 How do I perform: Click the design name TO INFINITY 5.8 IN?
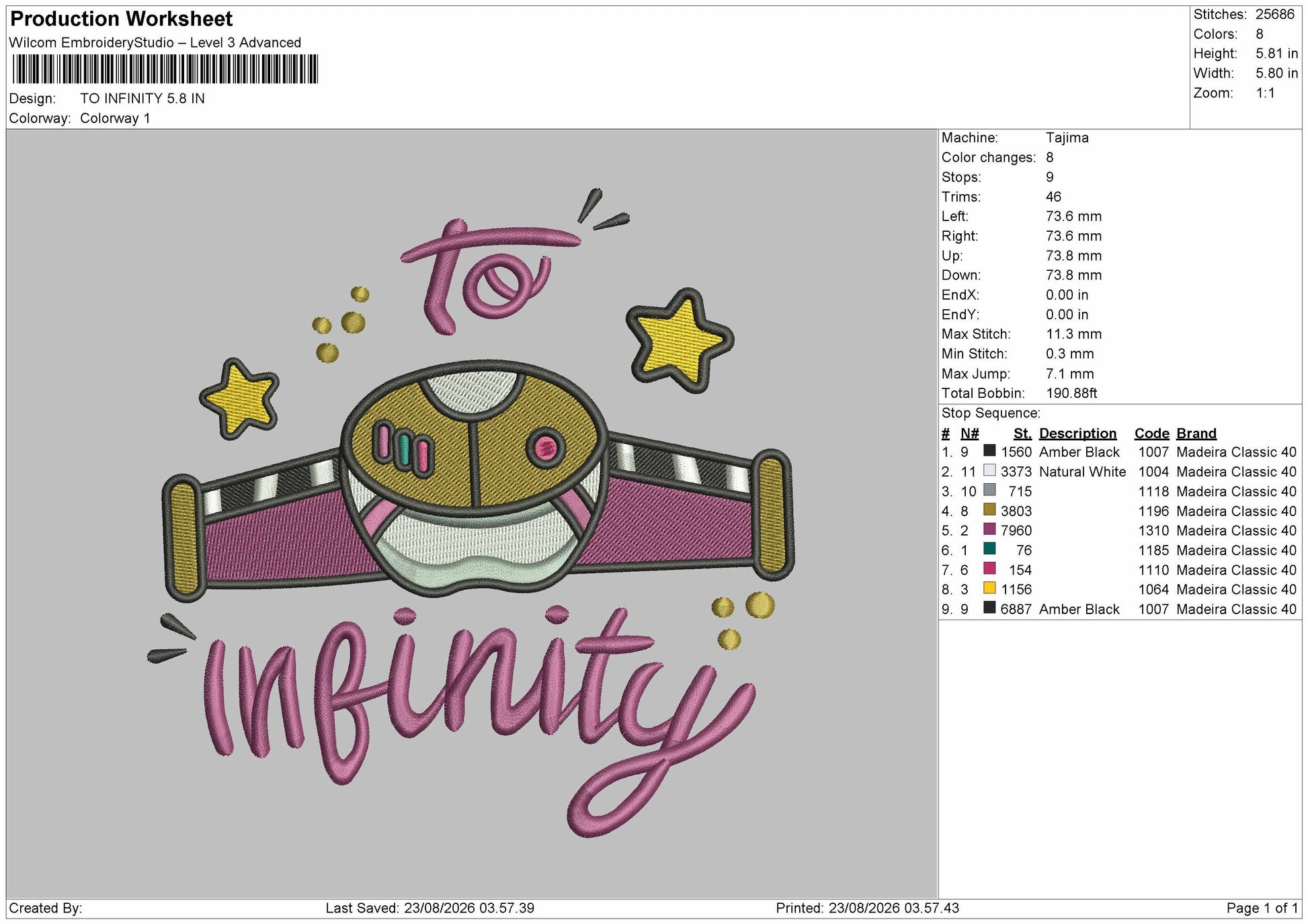[142, 98]
